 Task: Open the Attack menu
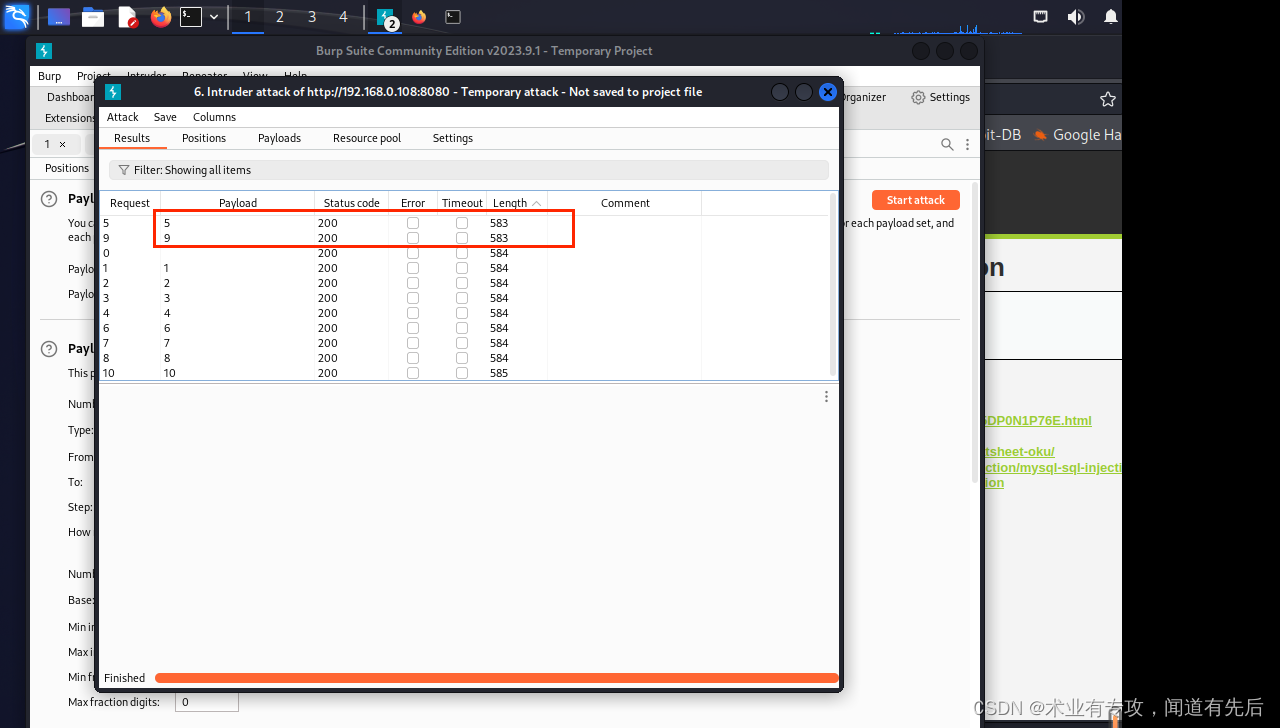coord(123,117)
